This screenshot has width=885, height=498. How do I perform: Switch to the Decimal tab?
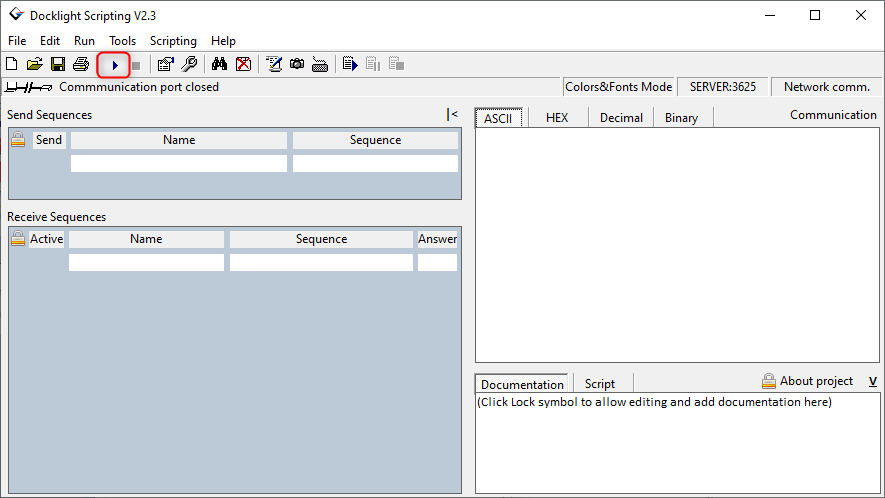coord(621,117)
